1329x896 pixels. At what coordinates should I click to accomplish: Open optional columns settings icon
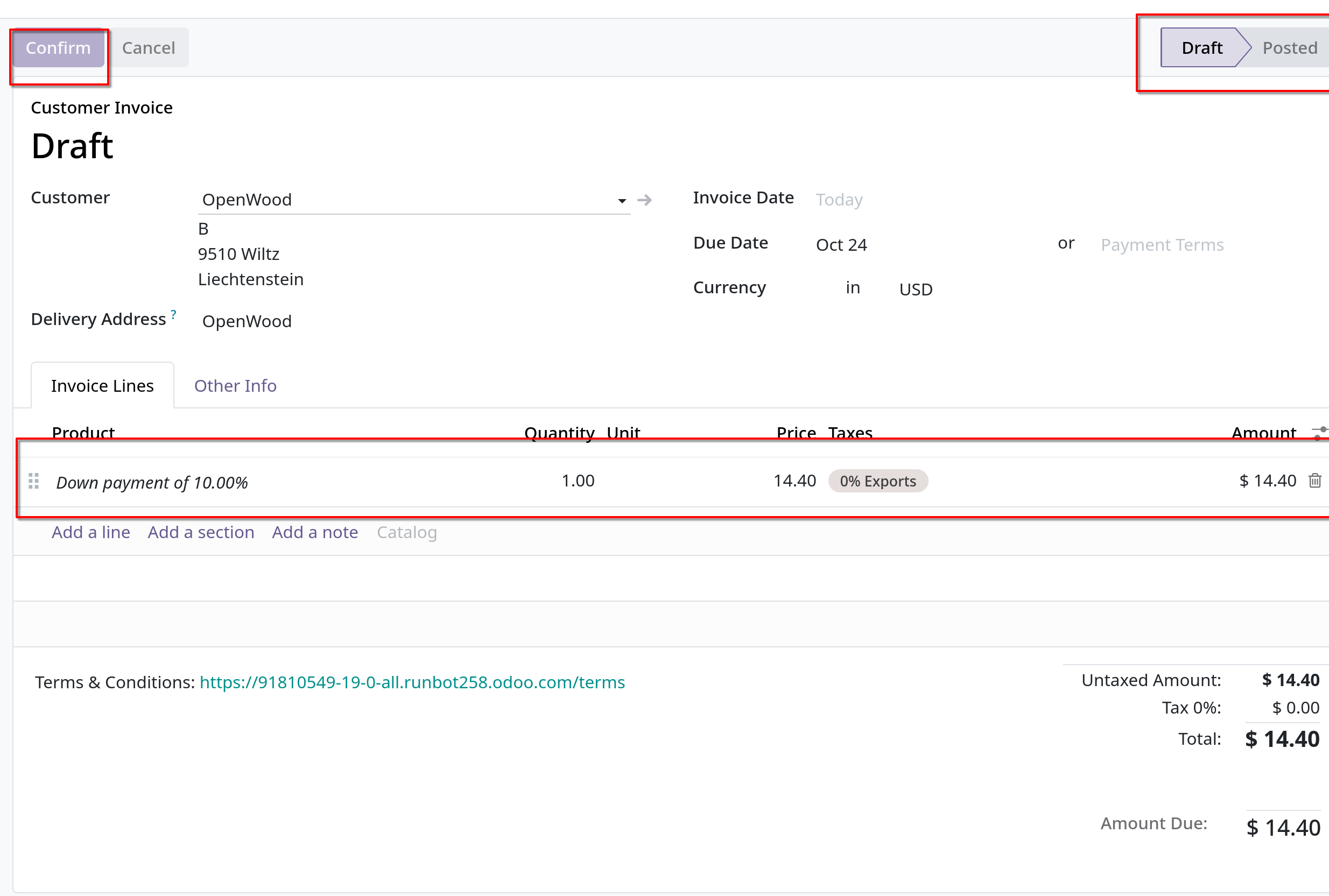click(x=1319, y=433)
